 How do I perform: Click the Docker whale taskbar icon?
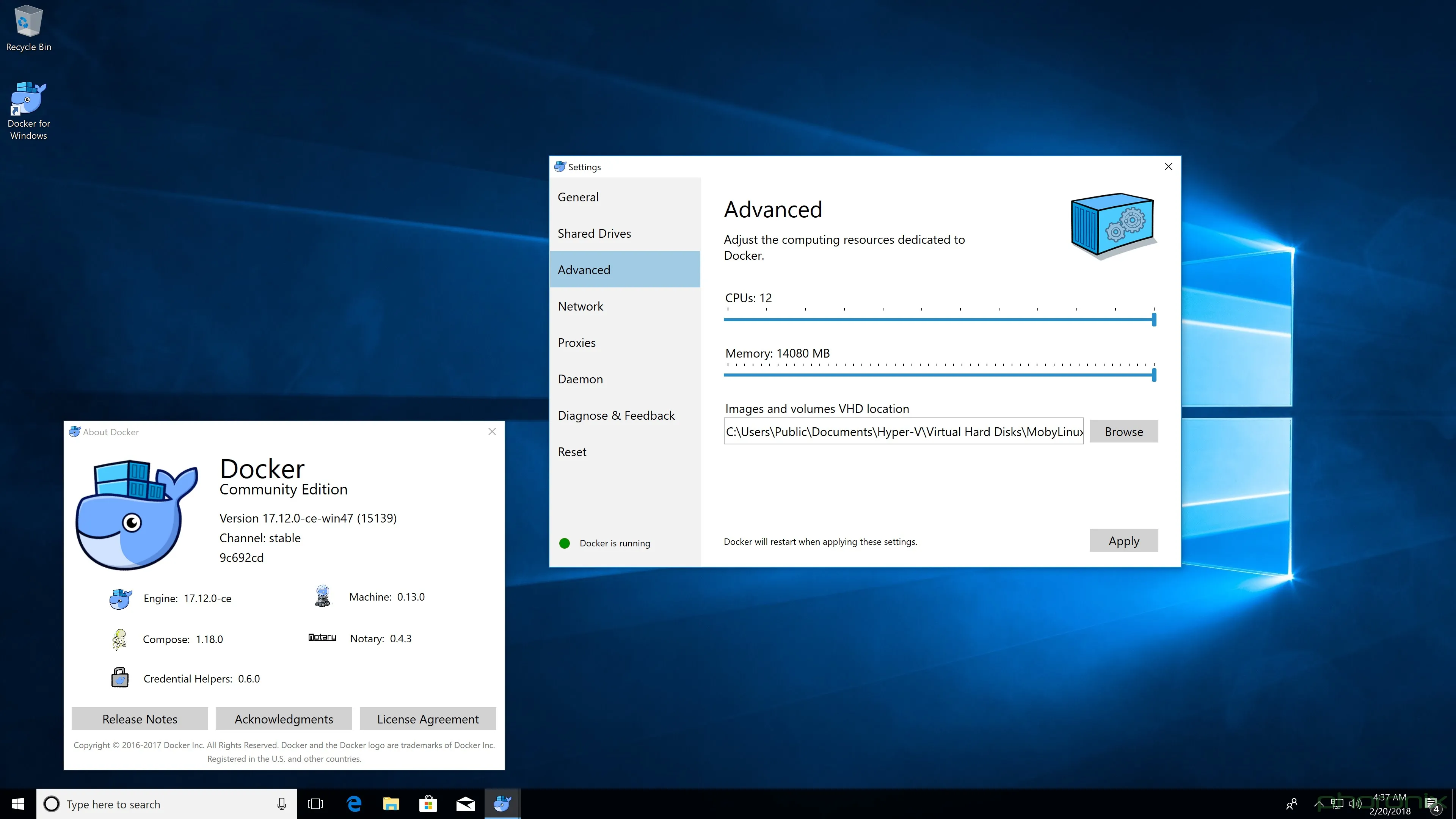[502, 804]
